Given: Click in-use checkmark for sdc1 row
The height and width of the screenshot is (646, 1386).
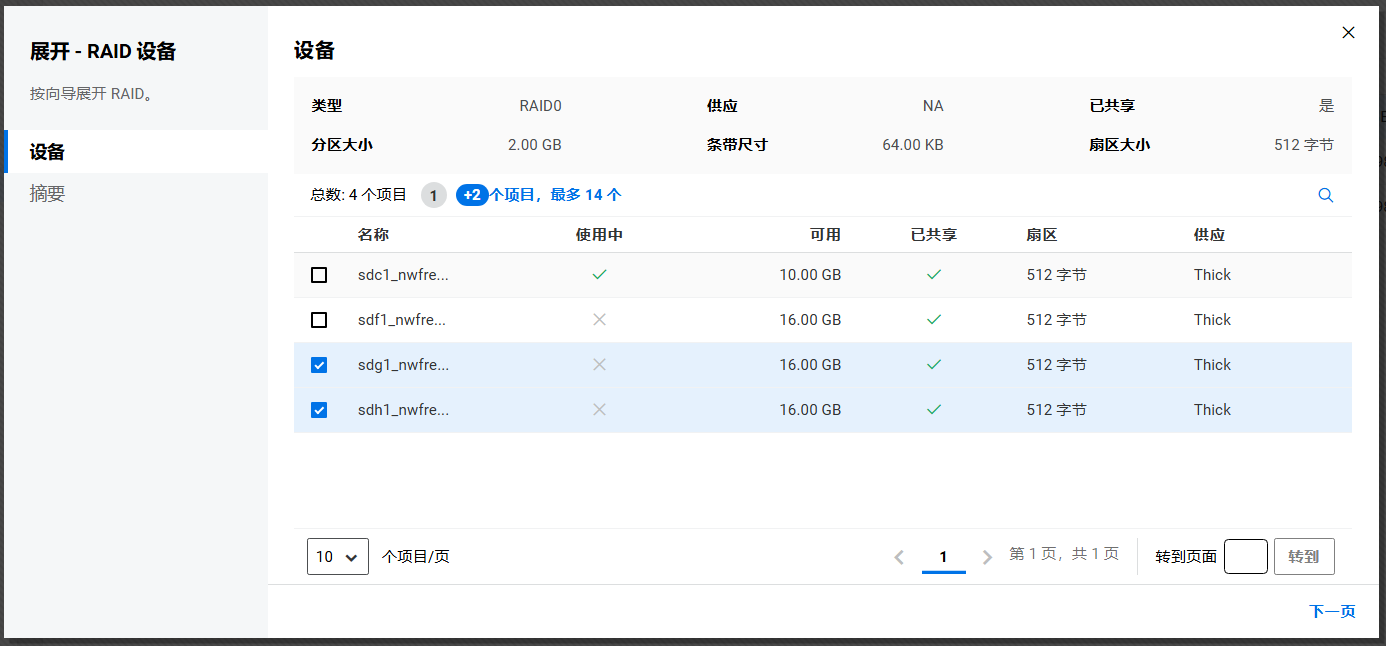Looking at the screenshot, I should [599, 274].
